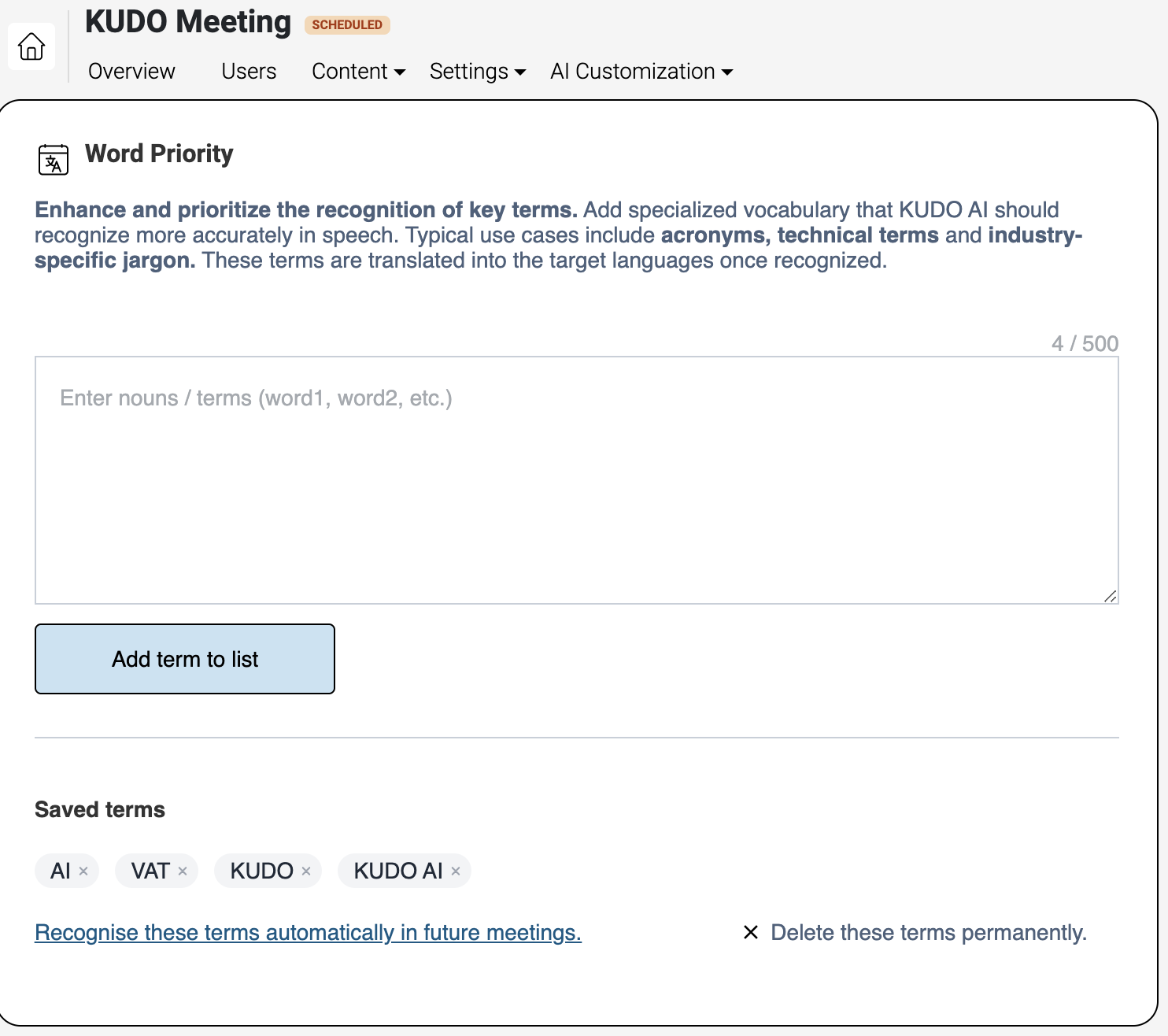
Task: Click the Word Priority translate icon
Action: (x=54, y=159)
